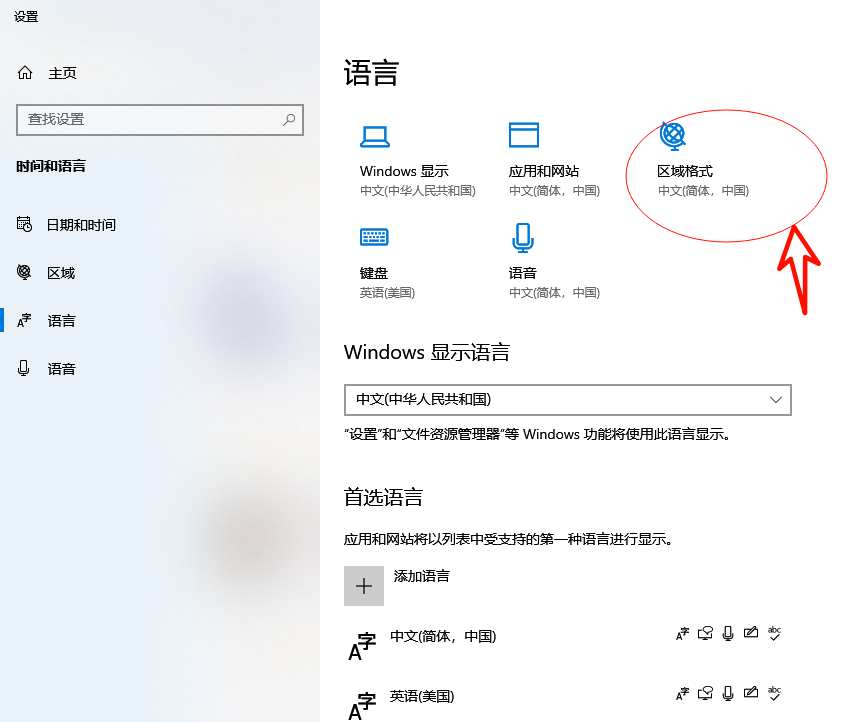Click the 语音 microphone tile icon

[x=523, y=238]
